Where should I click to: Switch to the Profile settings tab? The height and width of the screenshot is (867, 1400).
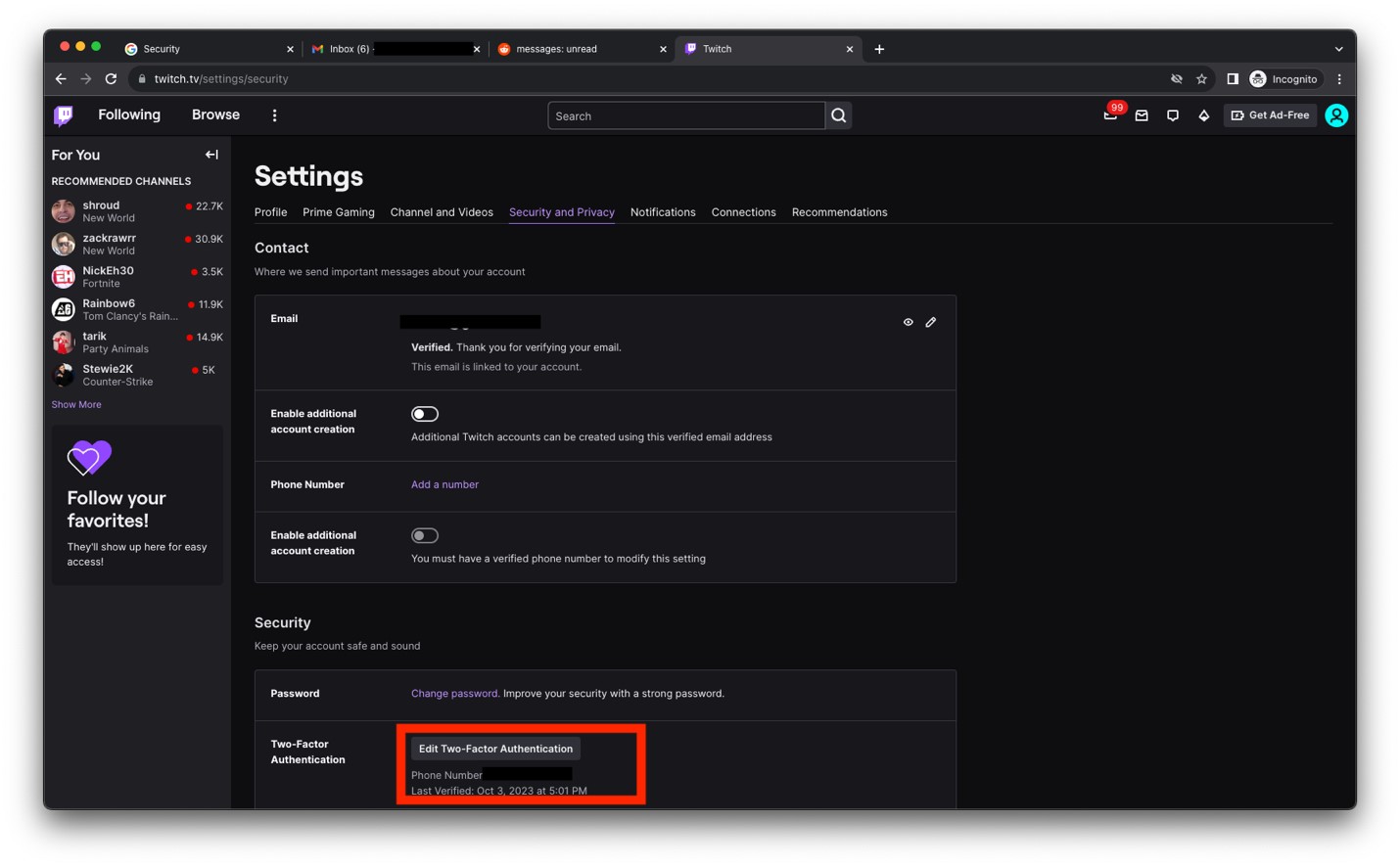point(271,212)
